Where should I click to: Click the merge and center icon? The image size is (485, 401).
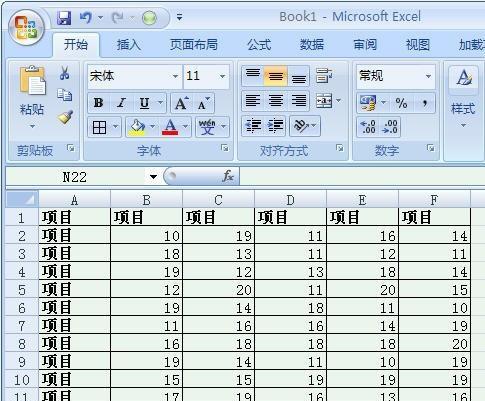(324, 101)
